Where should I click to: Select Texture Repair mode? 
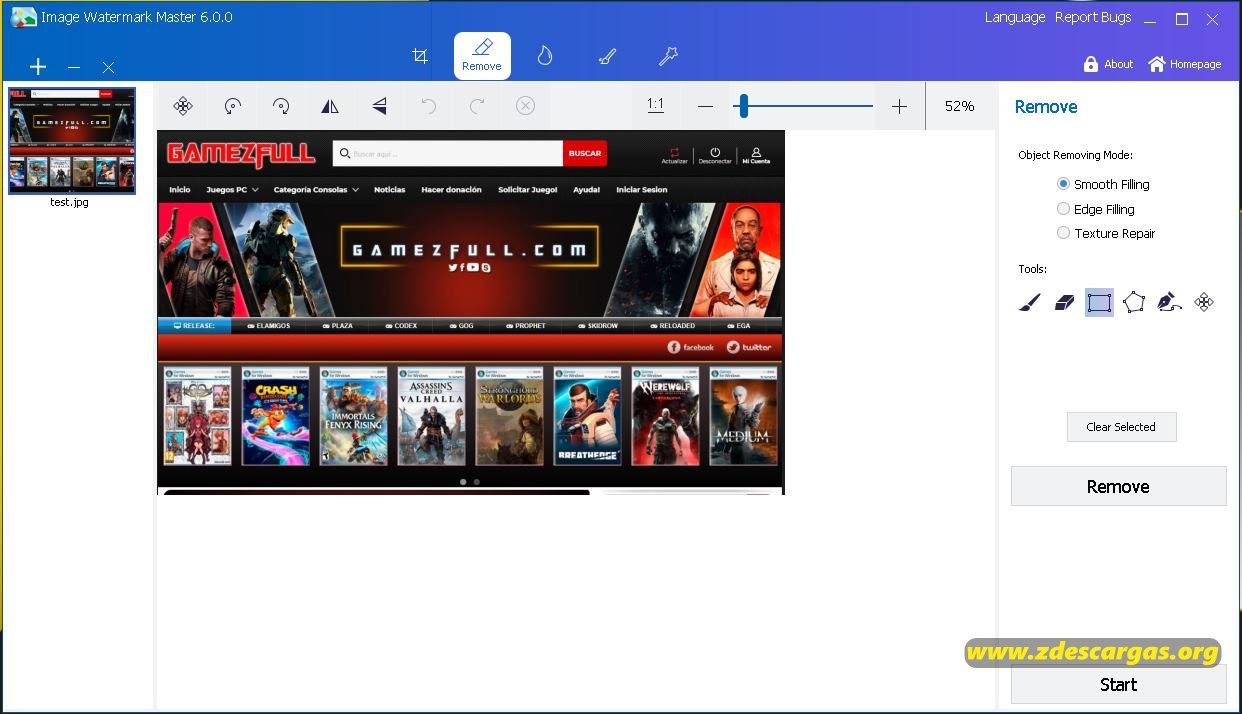[1106, 233]
